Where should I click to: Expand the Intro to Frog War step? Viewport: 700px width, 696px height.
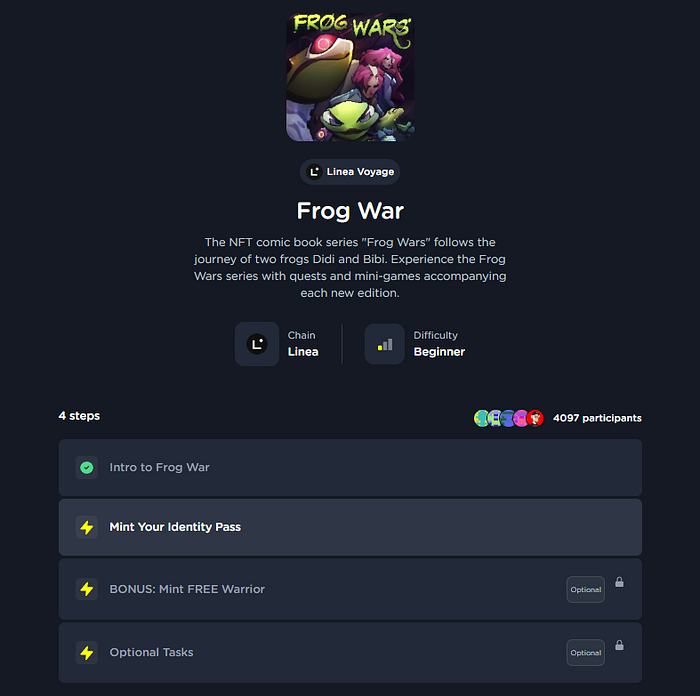[x=350, y=467]
